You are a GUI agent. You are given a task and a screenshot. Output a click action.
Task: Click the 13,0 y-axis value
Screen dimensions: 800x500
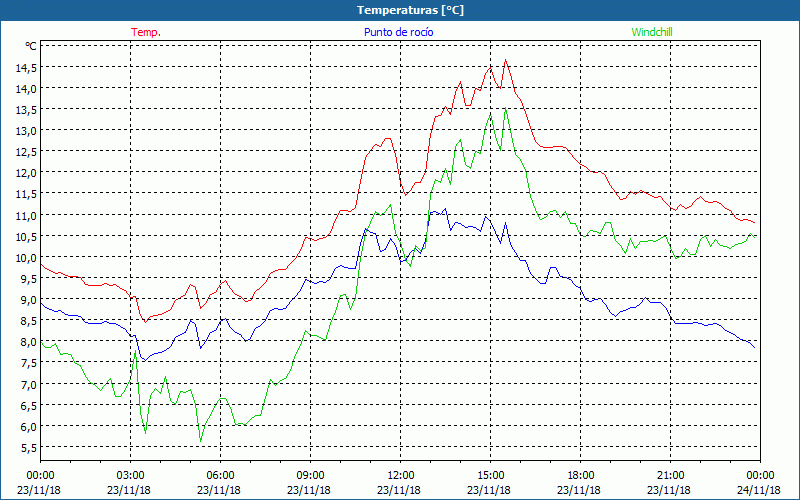point(27,131)
